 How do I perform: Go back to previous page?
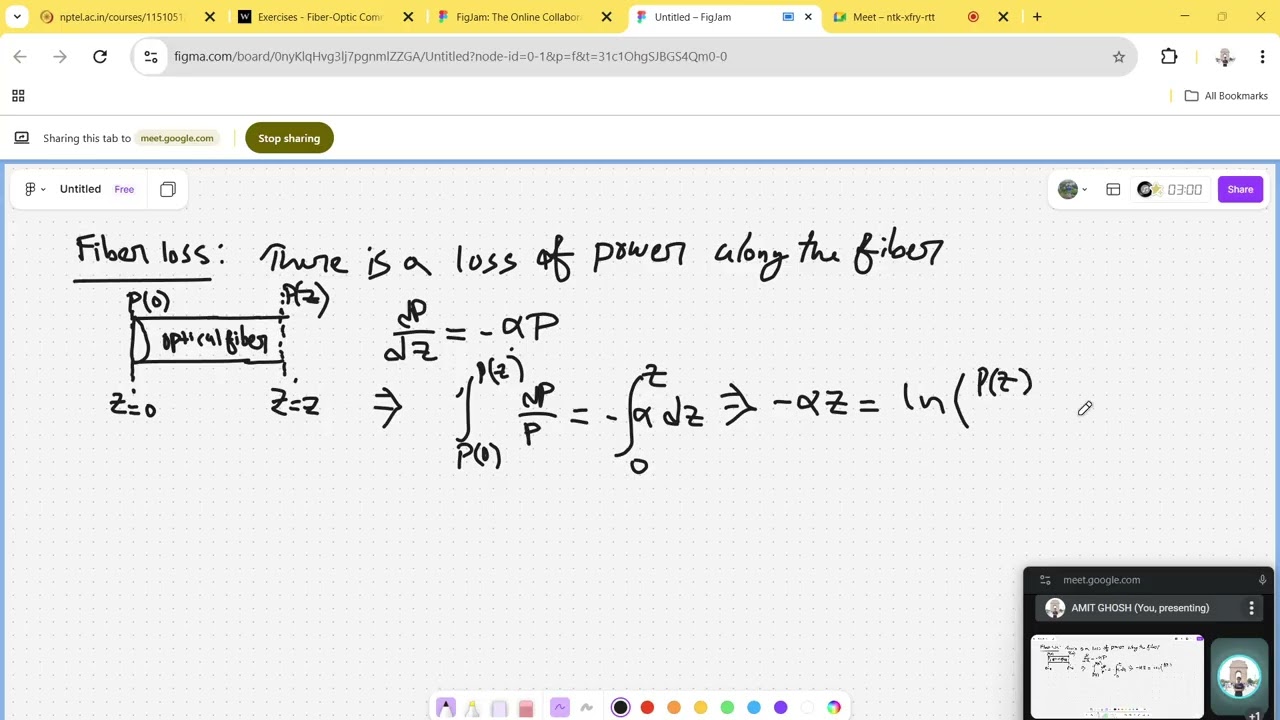(x=20, y=57)
